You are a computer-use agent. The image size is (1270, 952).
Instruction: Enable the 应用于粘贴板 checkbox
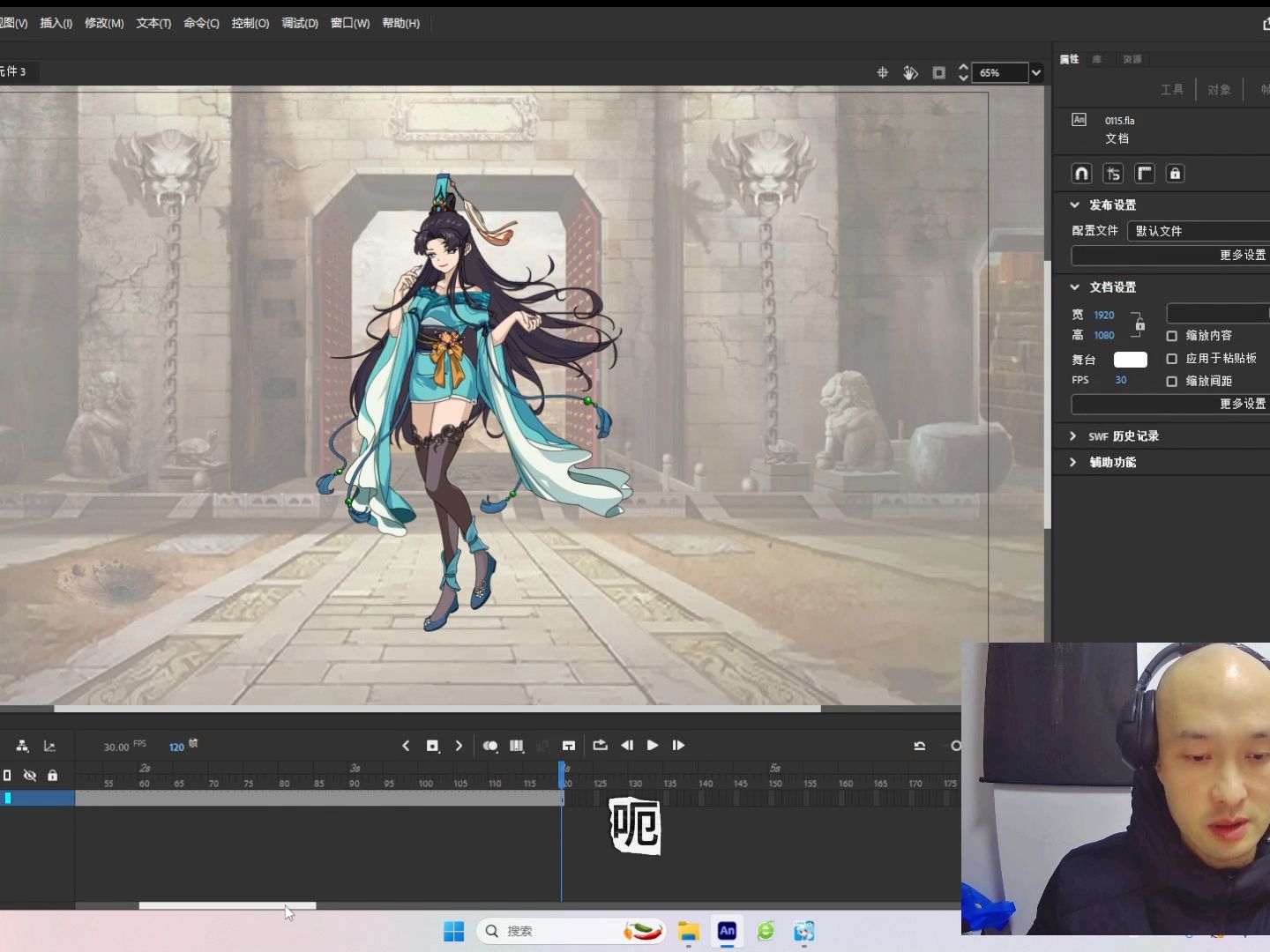pyautogui.click(x=1172, y=359)
